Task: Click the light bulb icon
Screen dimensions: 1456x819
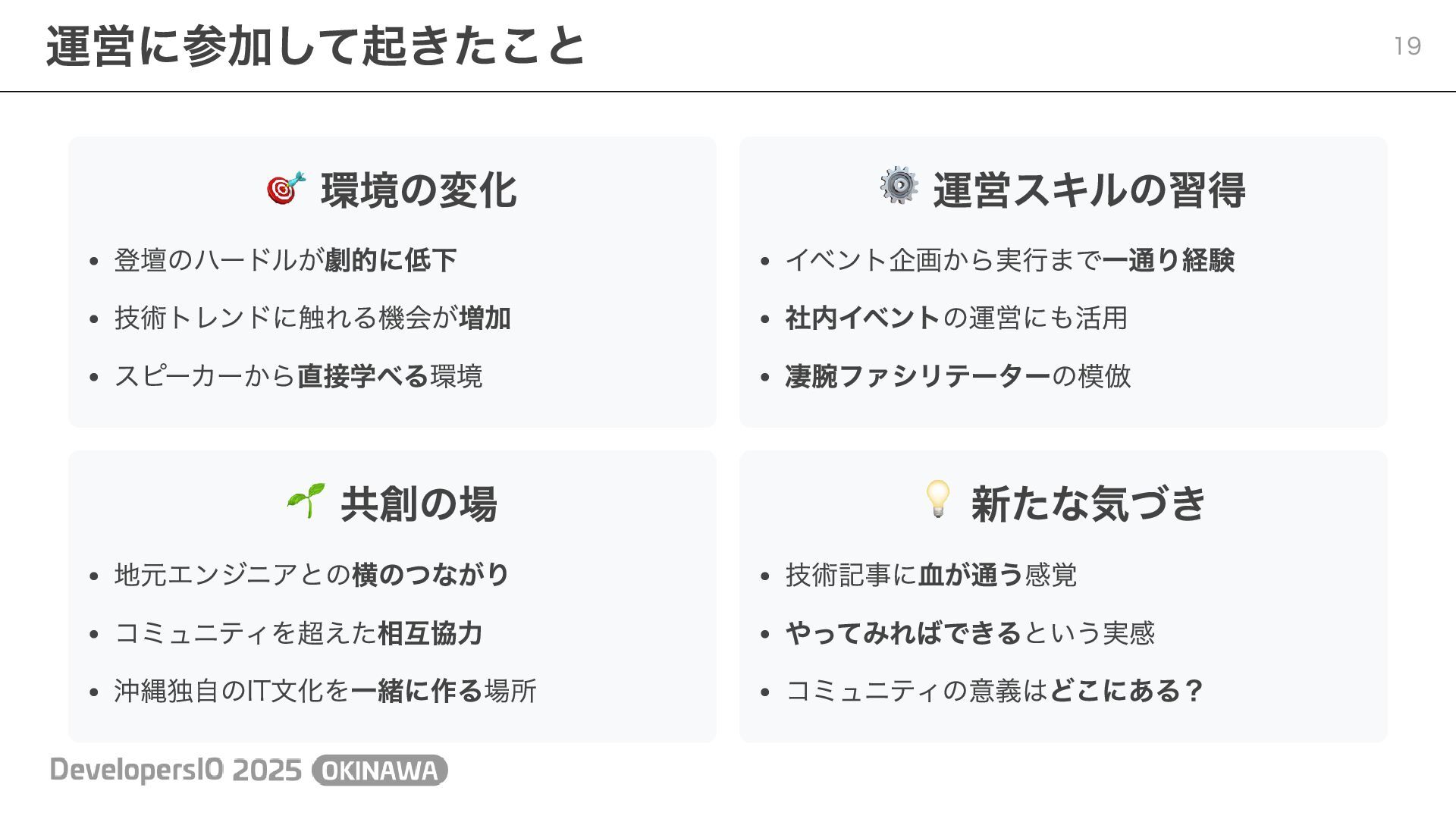Action: click(x=937, y=499)
